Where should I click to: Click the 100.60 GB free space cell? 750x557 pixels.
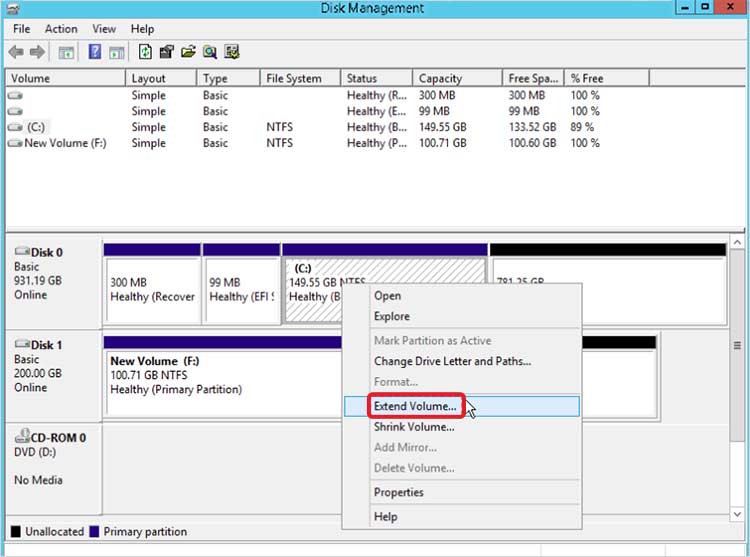pyautogui.click(x=532, y=143)
